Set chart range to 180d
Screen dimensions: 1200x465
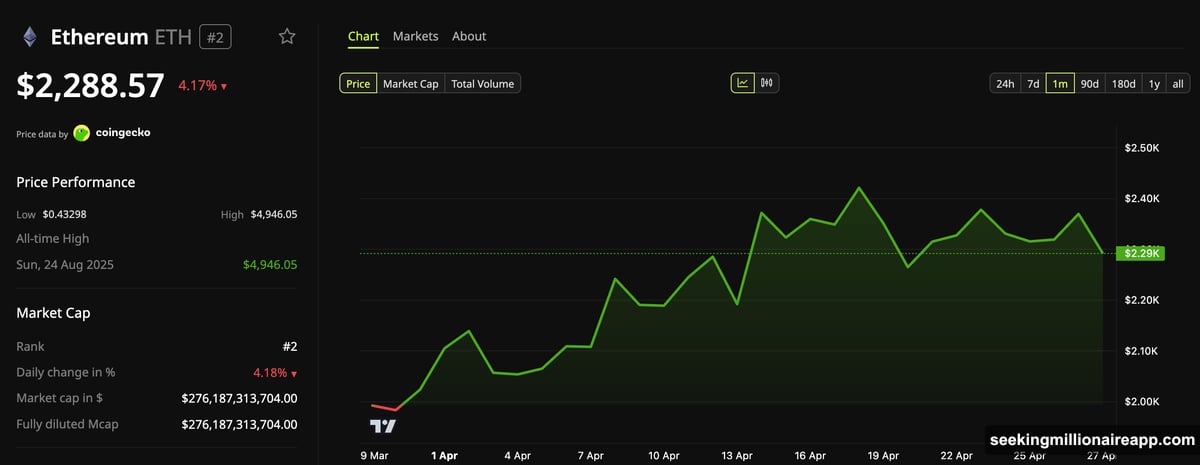tap(1123, 84)
